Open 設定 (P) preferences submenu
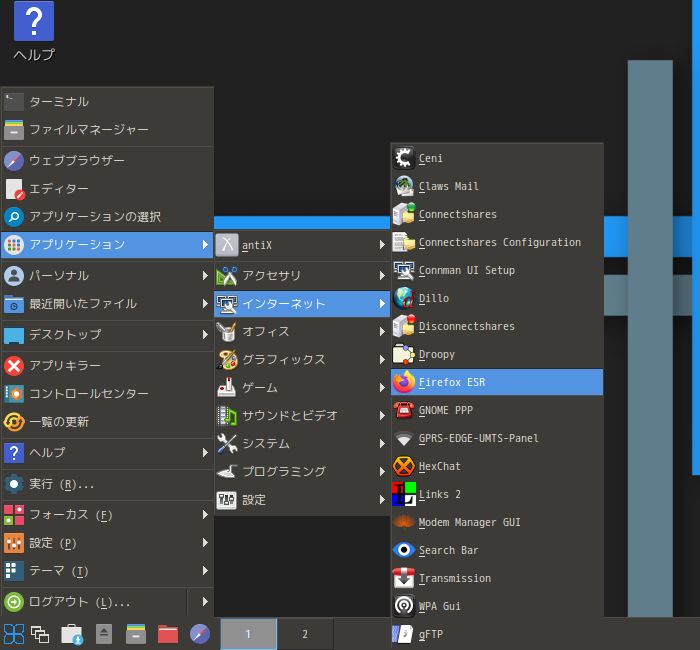The image size is (700, 650). (x=107, y=543)
